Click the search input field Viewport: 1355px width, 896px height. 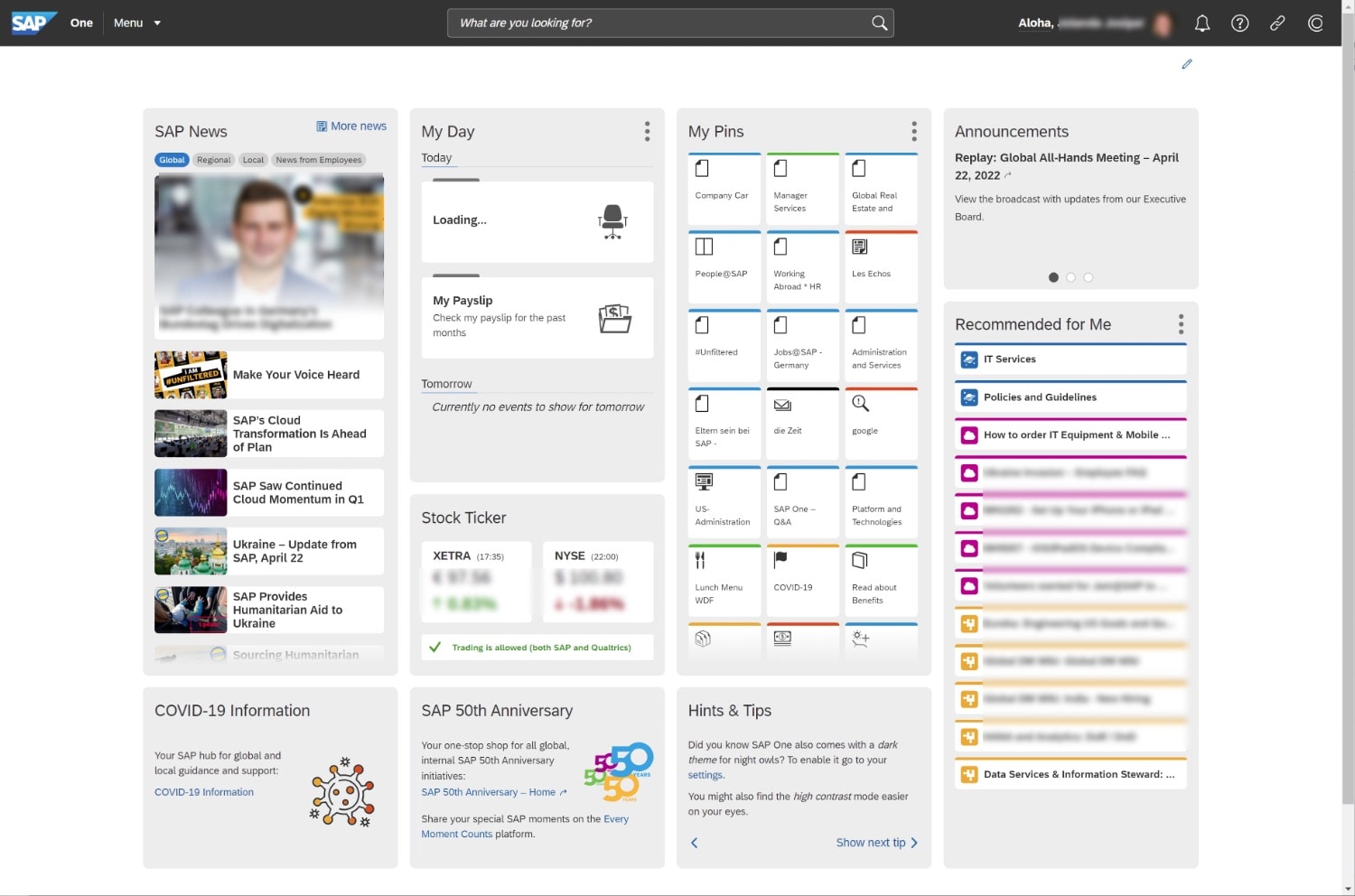[x=670, y=23]
